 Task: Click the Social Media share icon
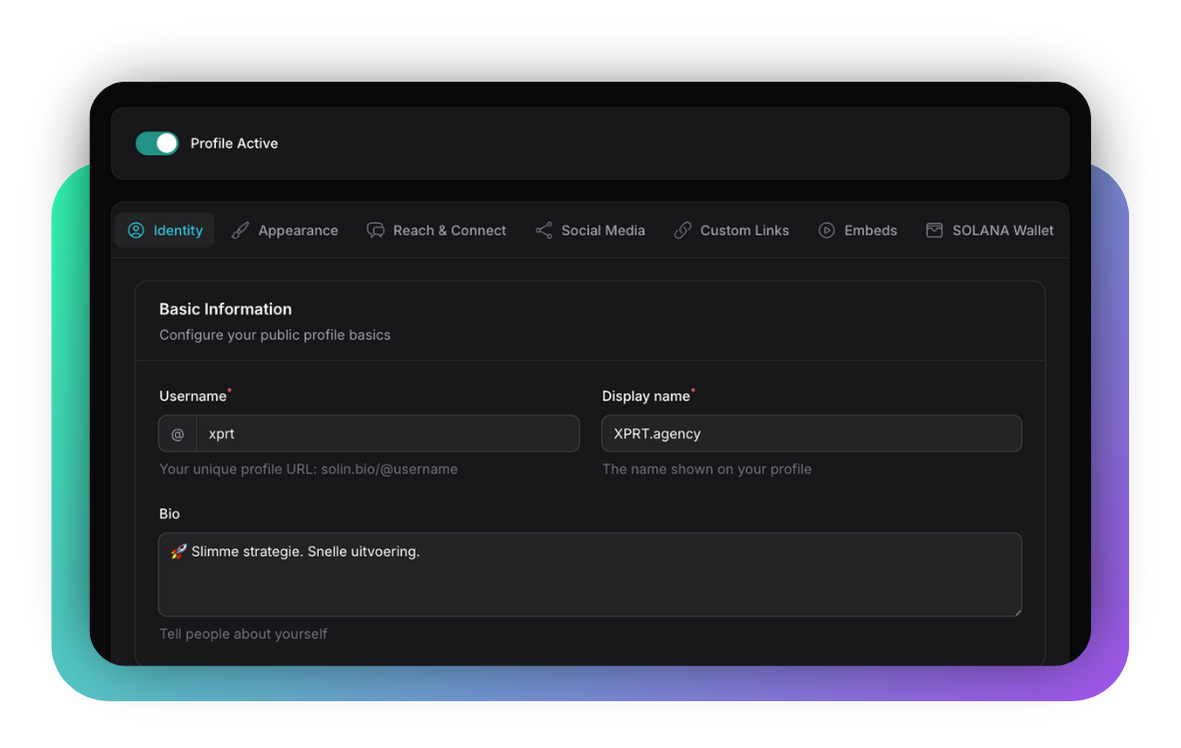pyautogui.click(x=544, y=230)
